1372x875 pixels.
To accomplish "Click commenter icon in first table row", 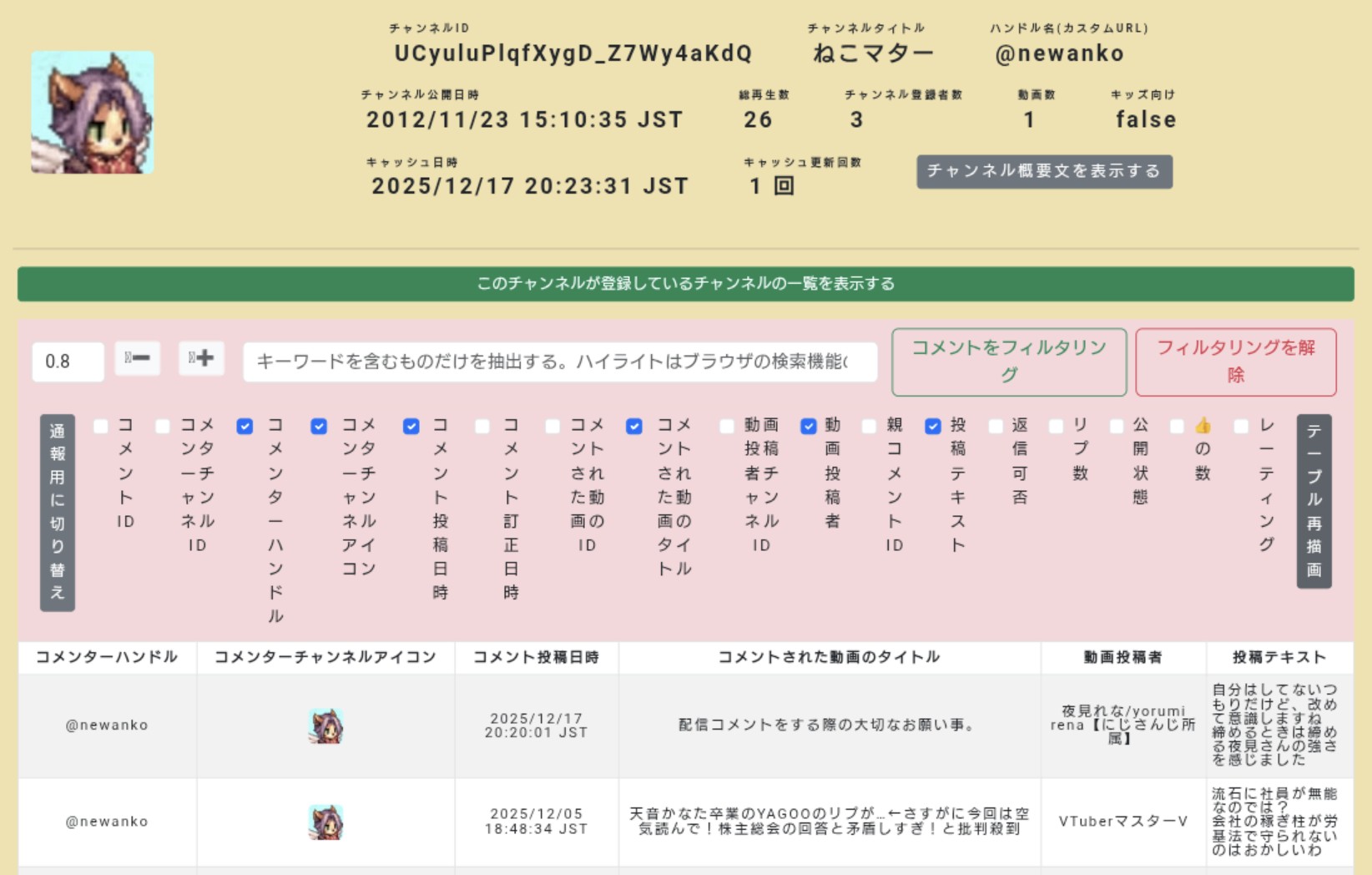I will 325,726.
